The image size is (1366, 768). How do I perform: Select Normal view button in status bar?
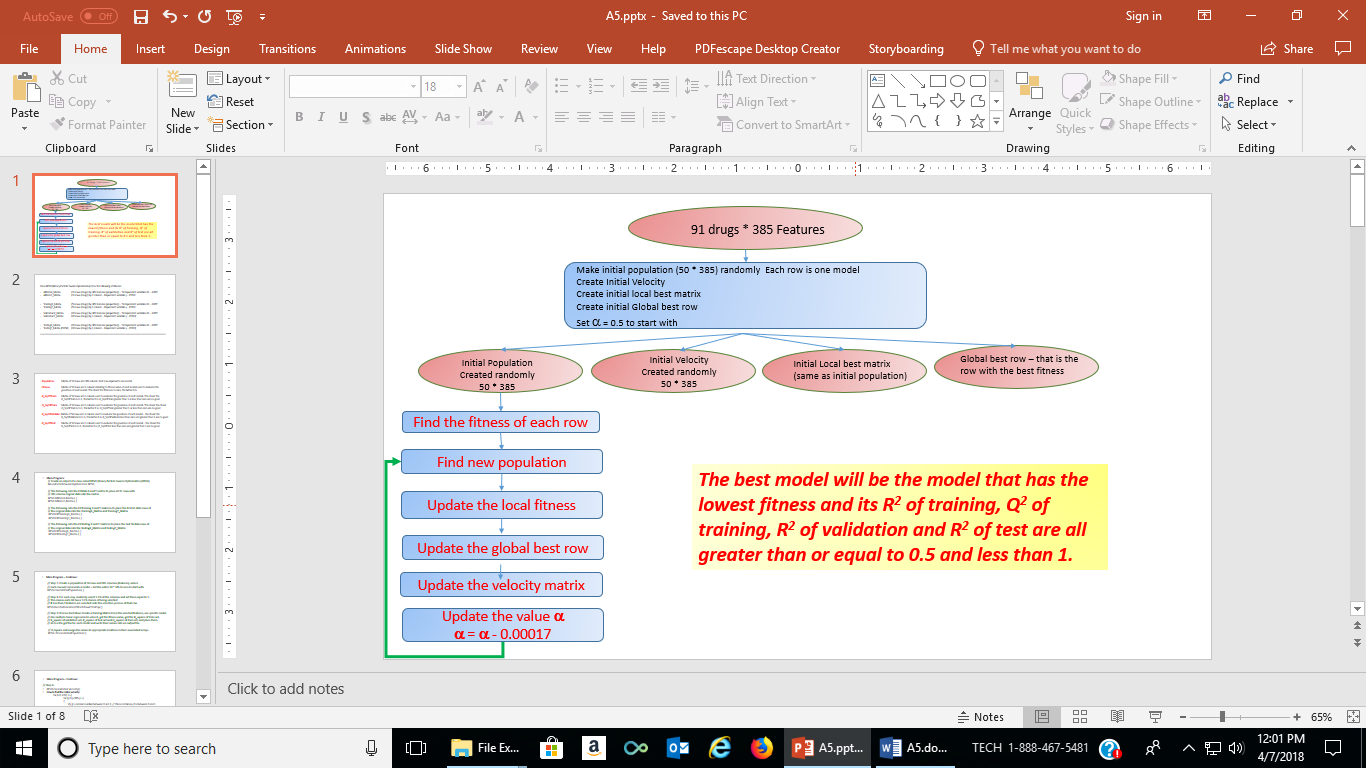point(1041,717)
